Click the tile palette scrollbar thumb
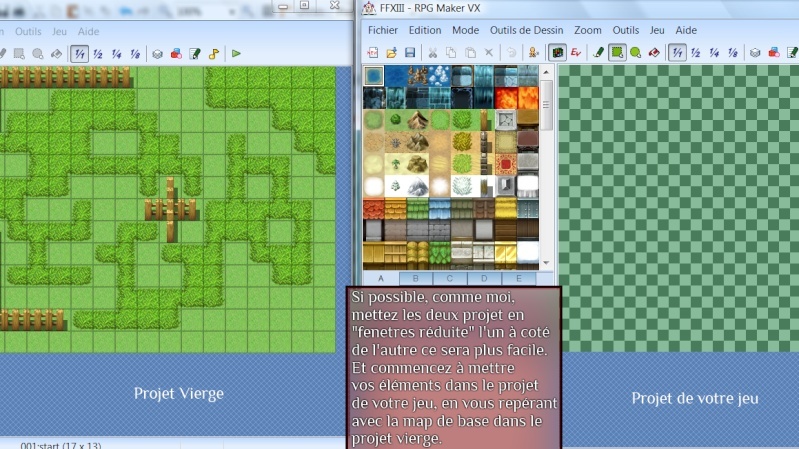 pos(546,104)
